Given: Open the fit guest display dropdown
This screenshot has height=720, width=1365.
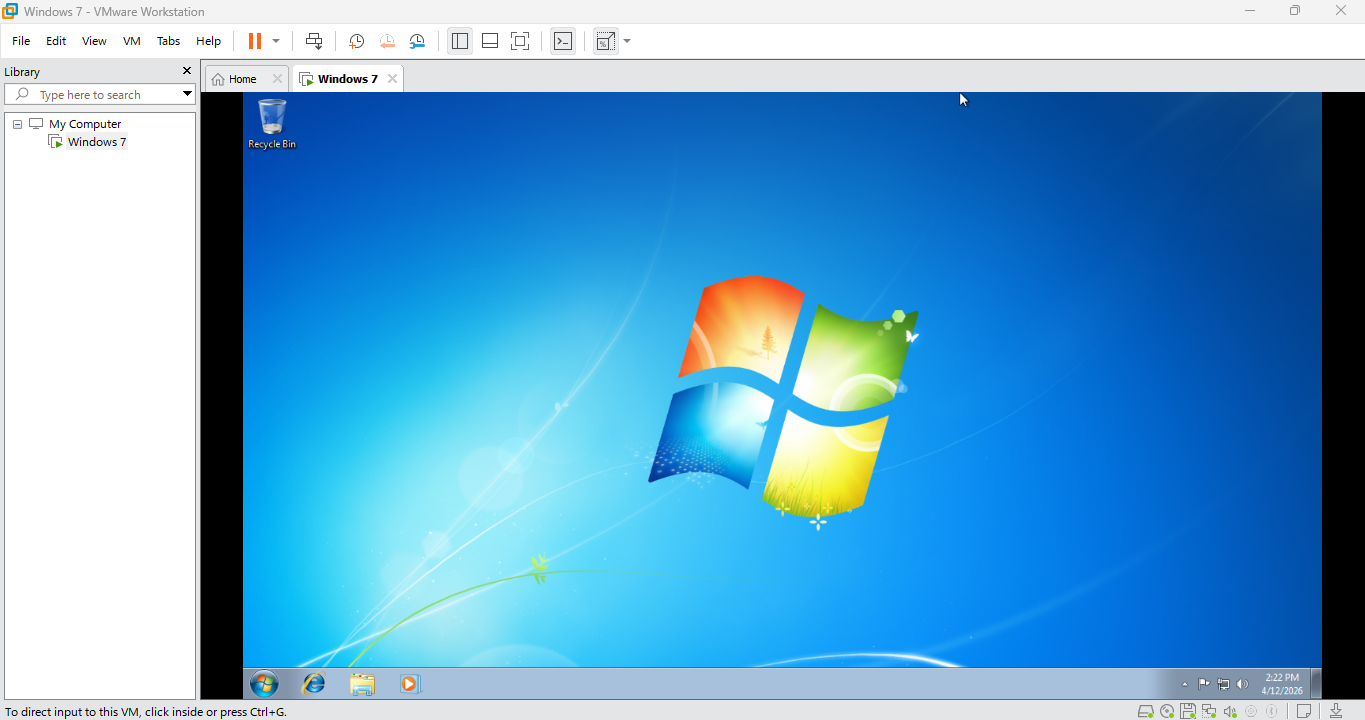Looking at the screenshot, I should point(627,41).
